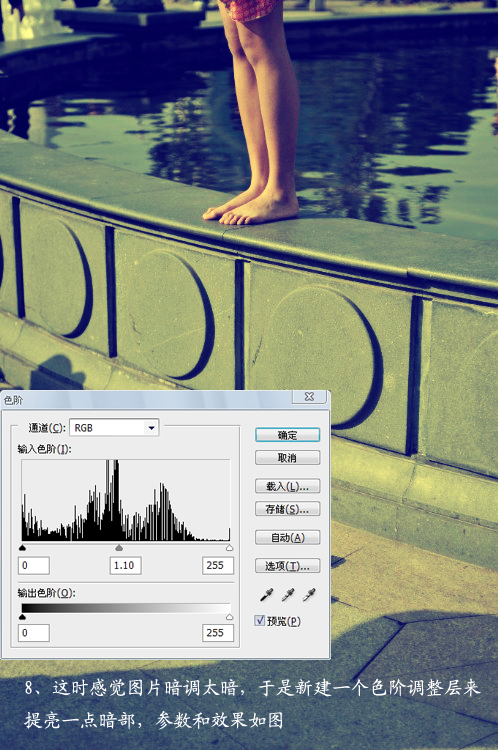The width and height of the screenshot is (498, 750).
Task: Click the input black point slider handle
Action: [x=22, y=548]
